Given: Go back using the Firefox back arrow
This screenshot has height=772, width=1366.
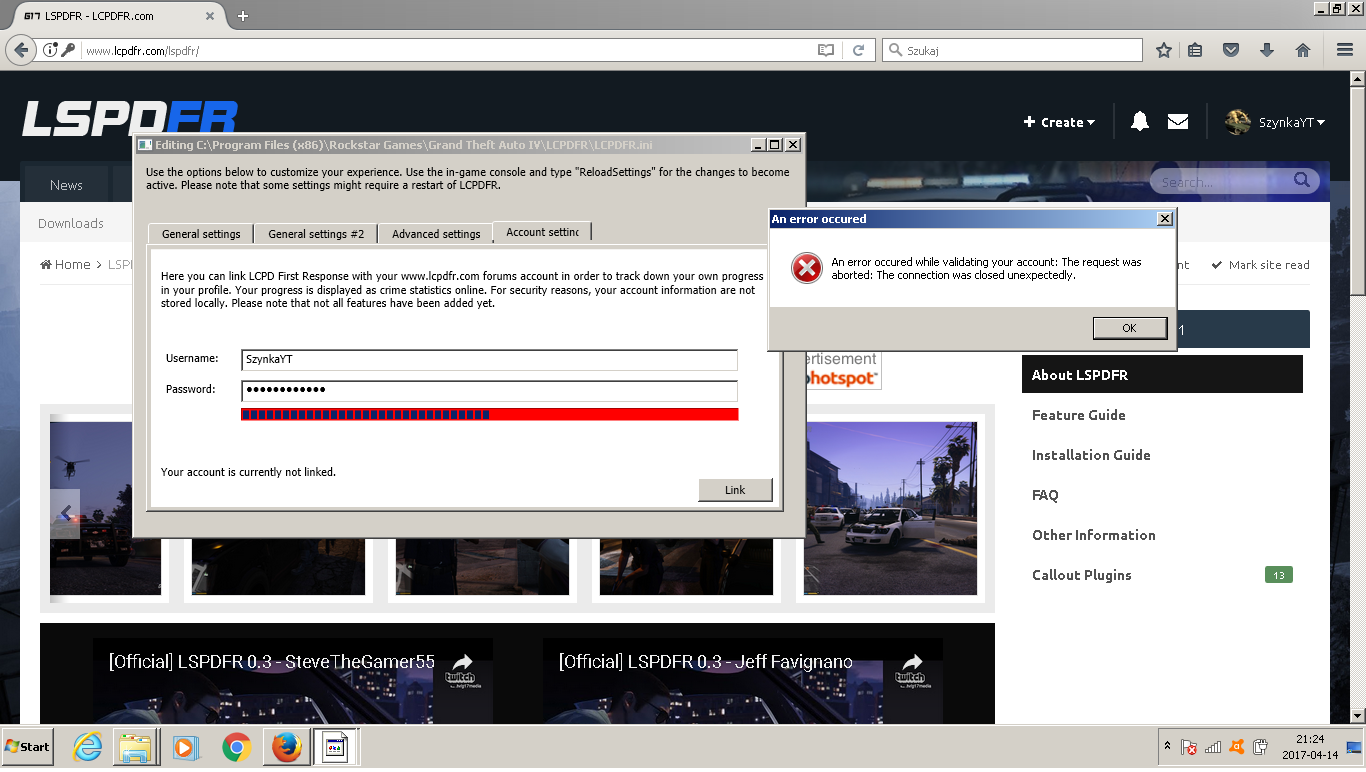Looking at the screenshot, I should (x=22, y=50).
